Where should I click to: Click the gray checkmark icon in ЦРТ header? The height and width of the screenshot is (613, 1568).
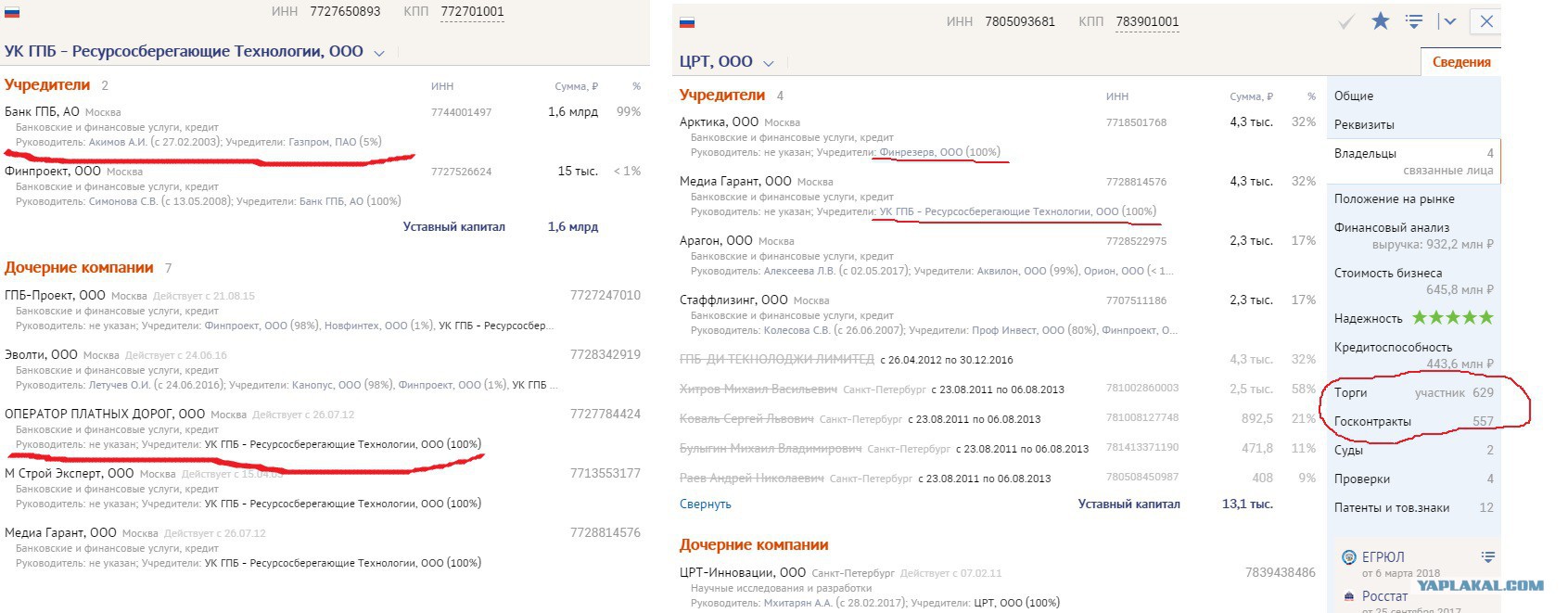coord(1347,22)
